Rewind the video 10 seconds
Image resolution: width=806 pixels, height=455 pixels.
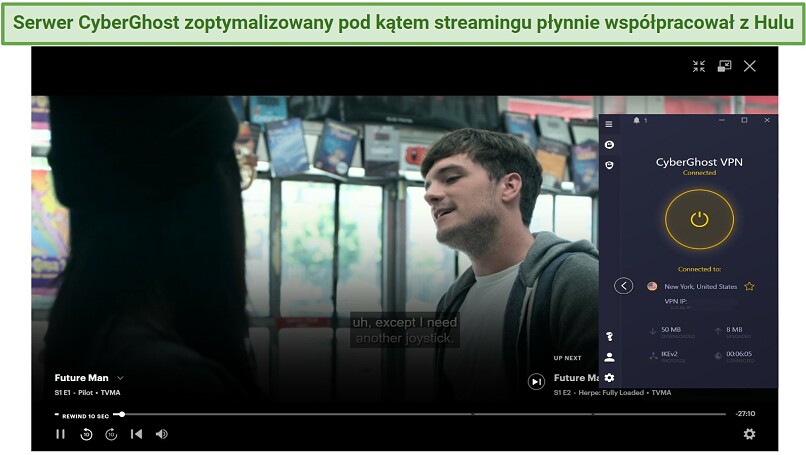86,434
